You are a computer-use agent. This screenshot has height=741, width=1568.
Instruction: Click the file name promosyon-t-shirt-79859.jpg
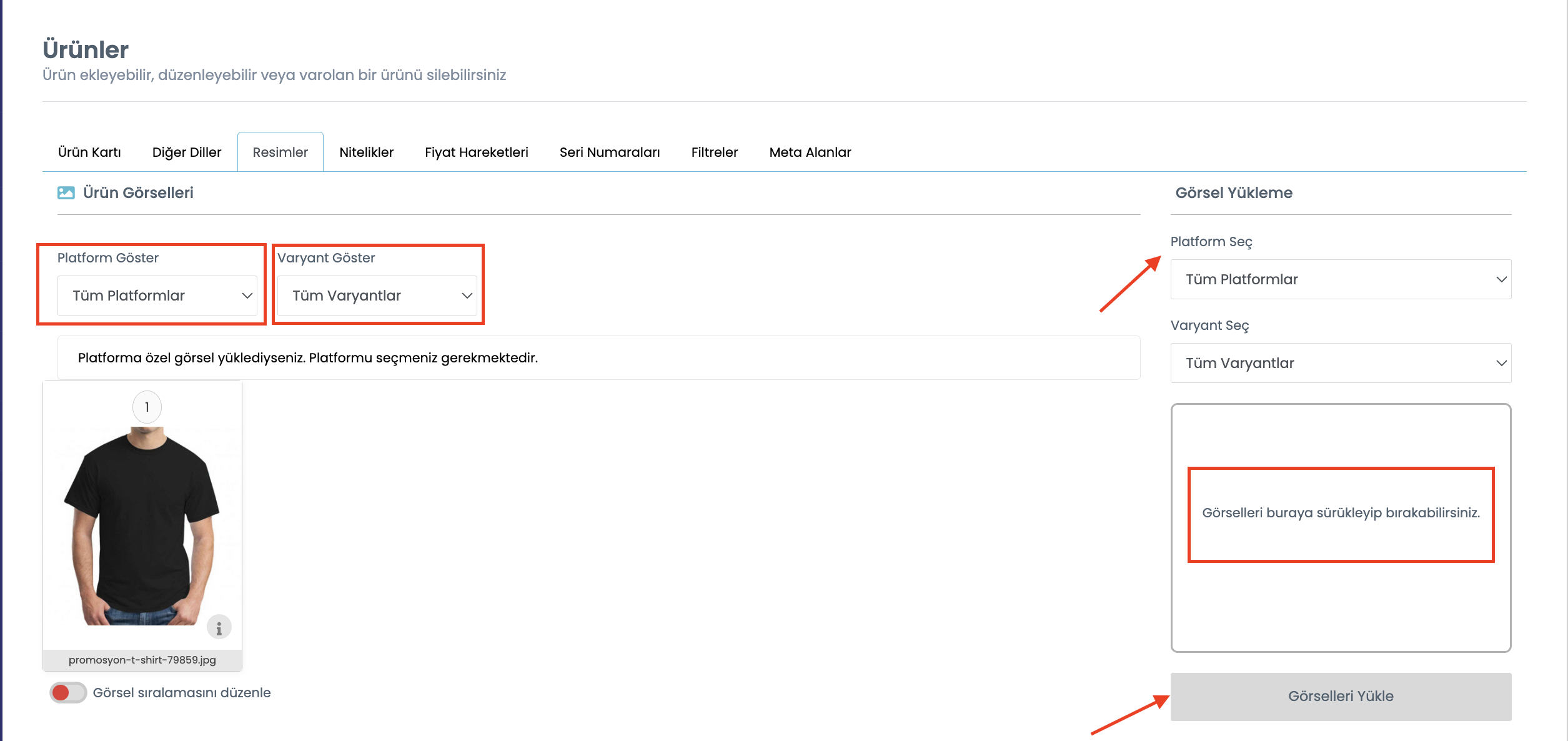click(x=142, y=660)
